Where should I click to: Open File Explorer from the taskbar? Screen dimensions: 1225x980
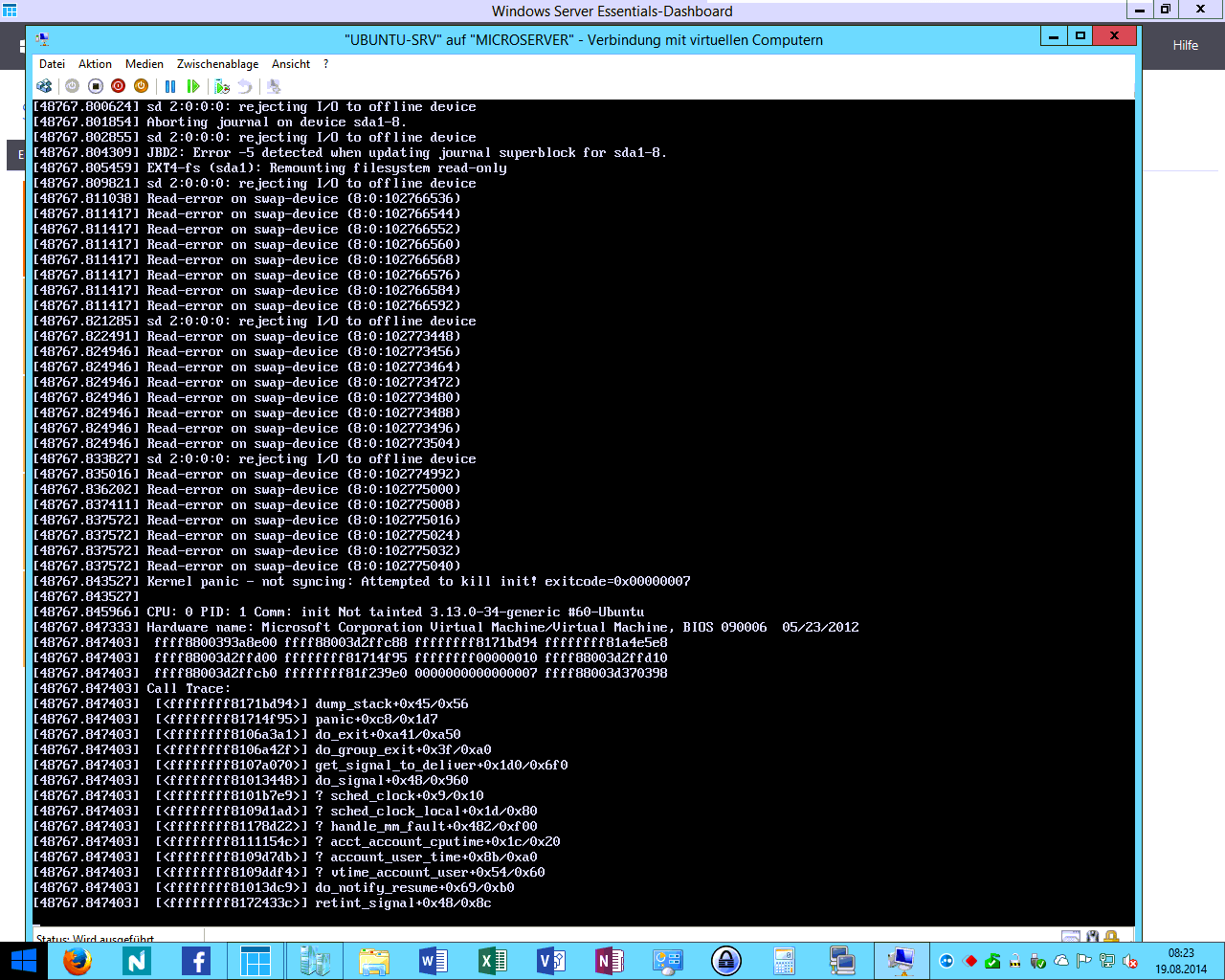(x=374, y=961)
